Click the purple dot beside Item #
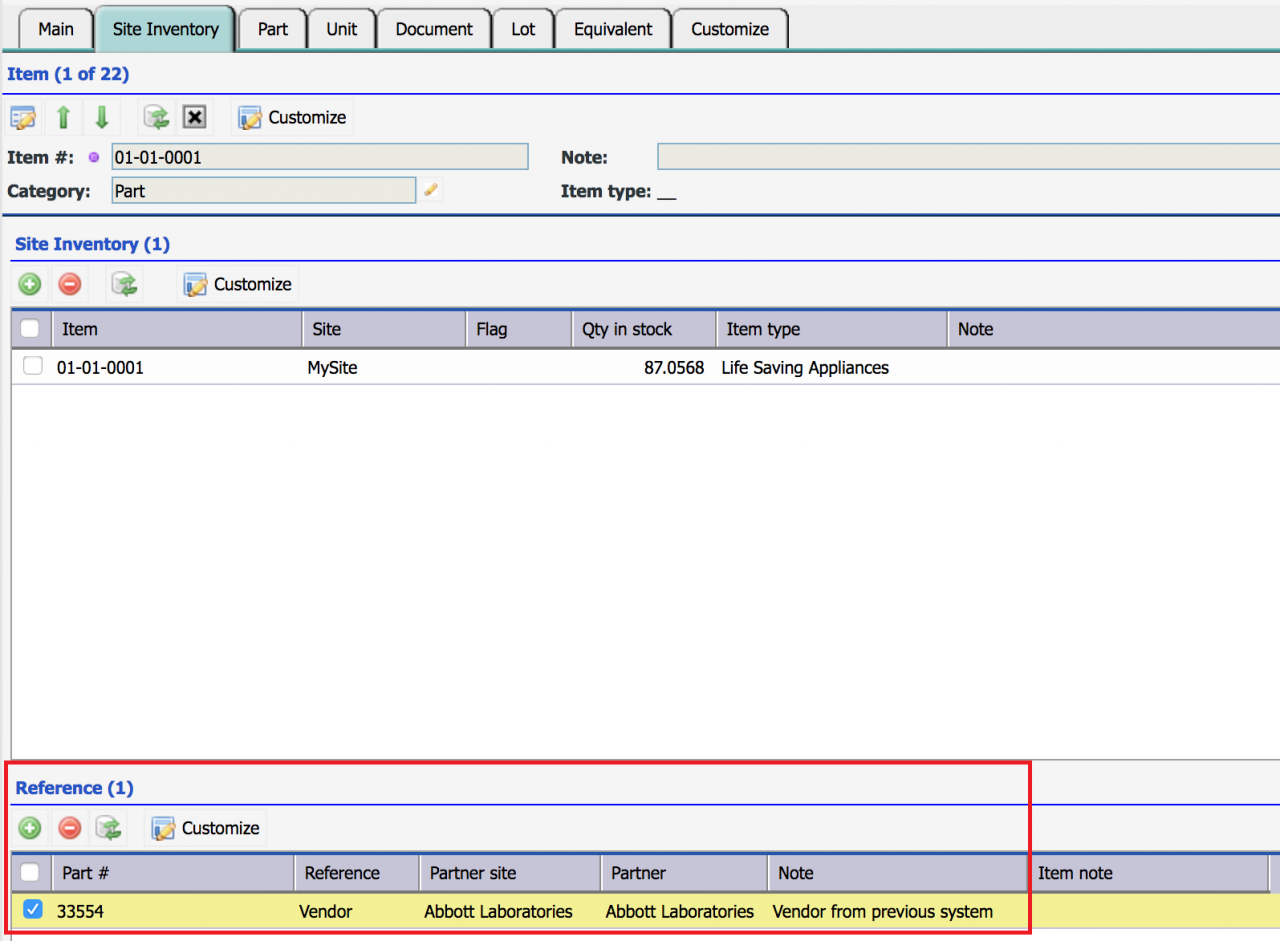Viewport: 1280px width, 941px height. (x=95, y=157)
